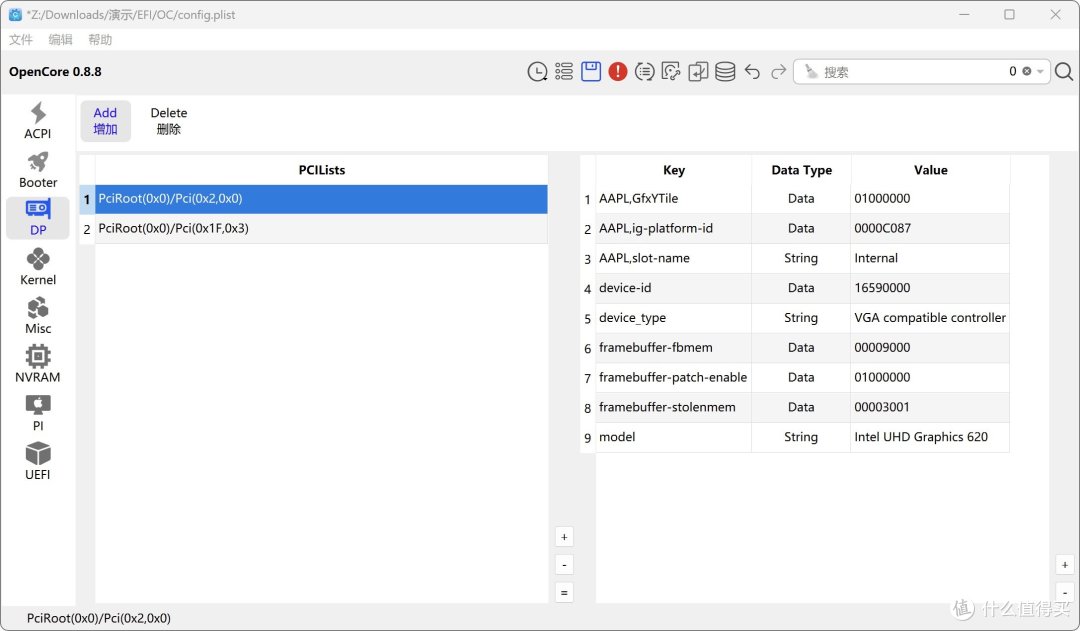Select the framebuffer-patch-enable key cell
Screen dimensions: 1080x631
pos(674,377)
